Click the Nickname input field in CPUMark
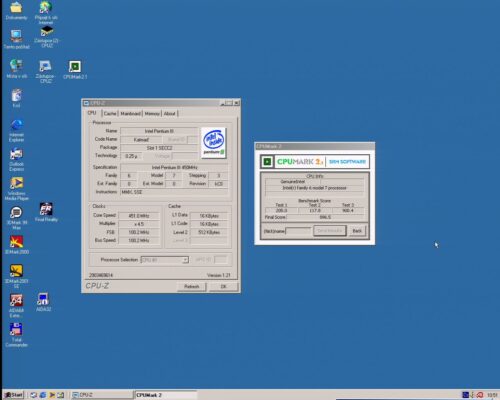This screenshot has width=500, height=400. click(298, 231)
